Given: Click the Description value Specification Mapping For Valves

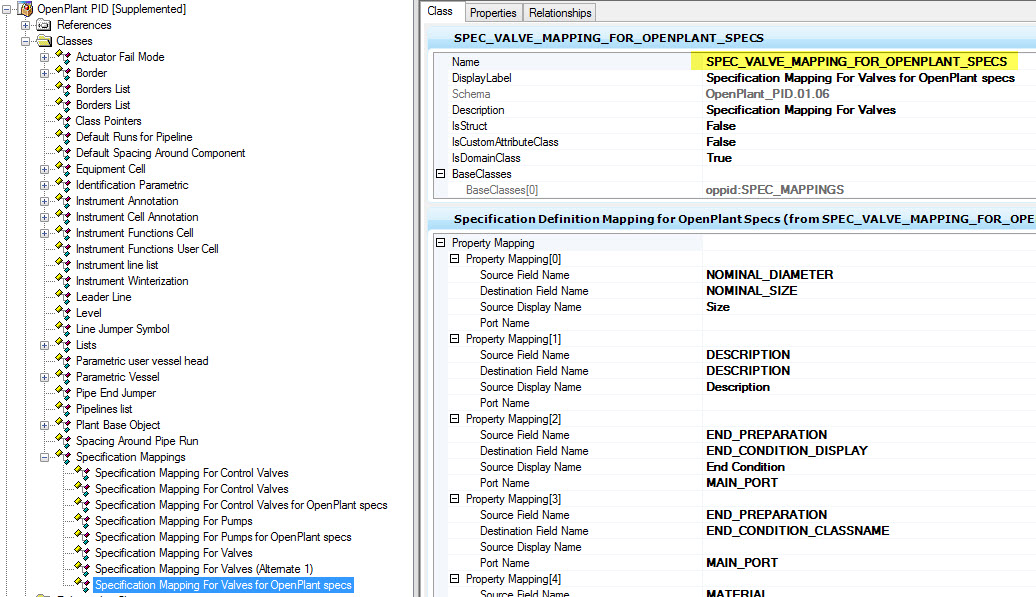Looking at the screenshot, I should pyautogui.click(x=801, y=110).
